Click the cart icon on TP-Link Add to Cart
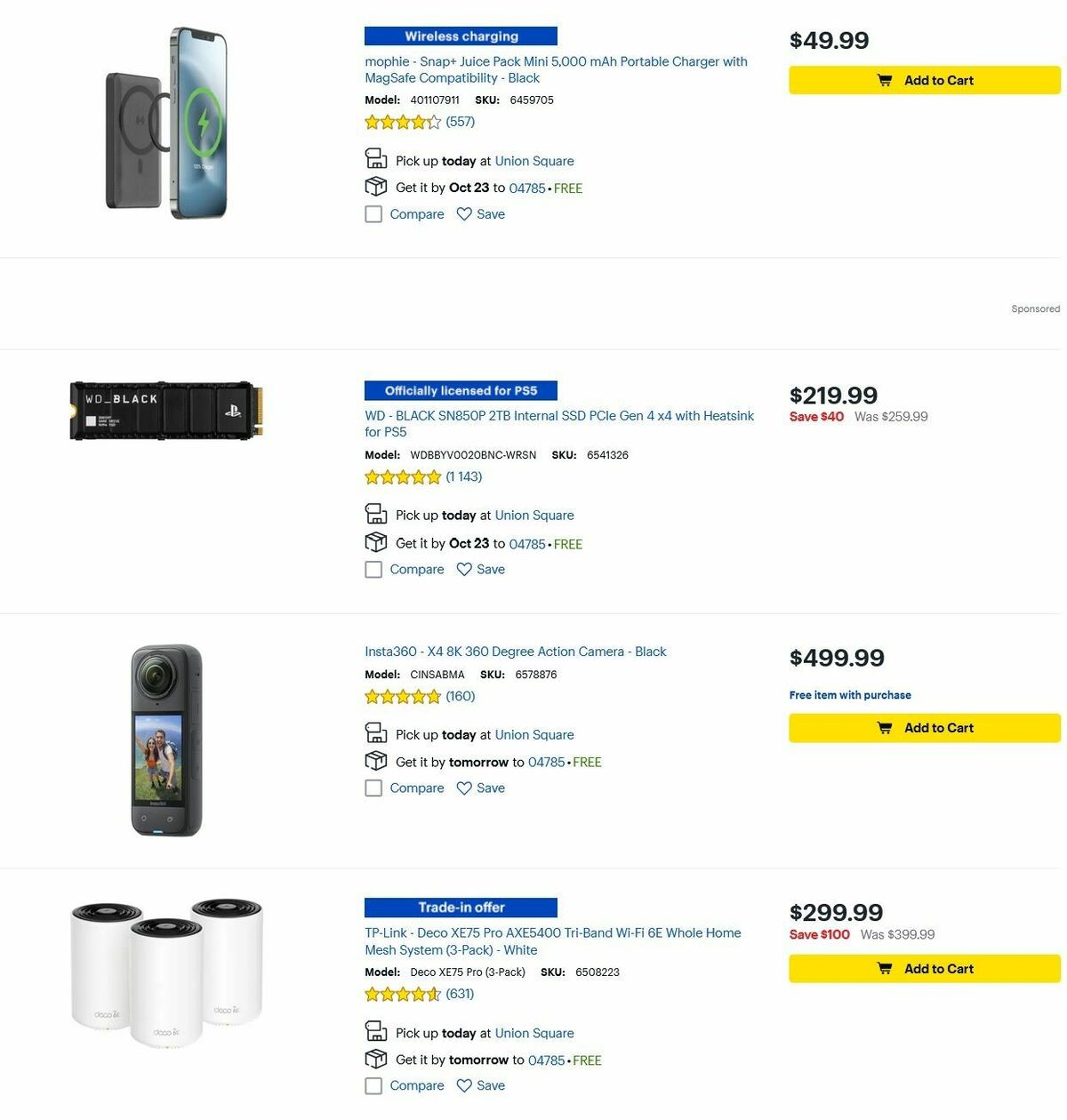 [885, 969]
